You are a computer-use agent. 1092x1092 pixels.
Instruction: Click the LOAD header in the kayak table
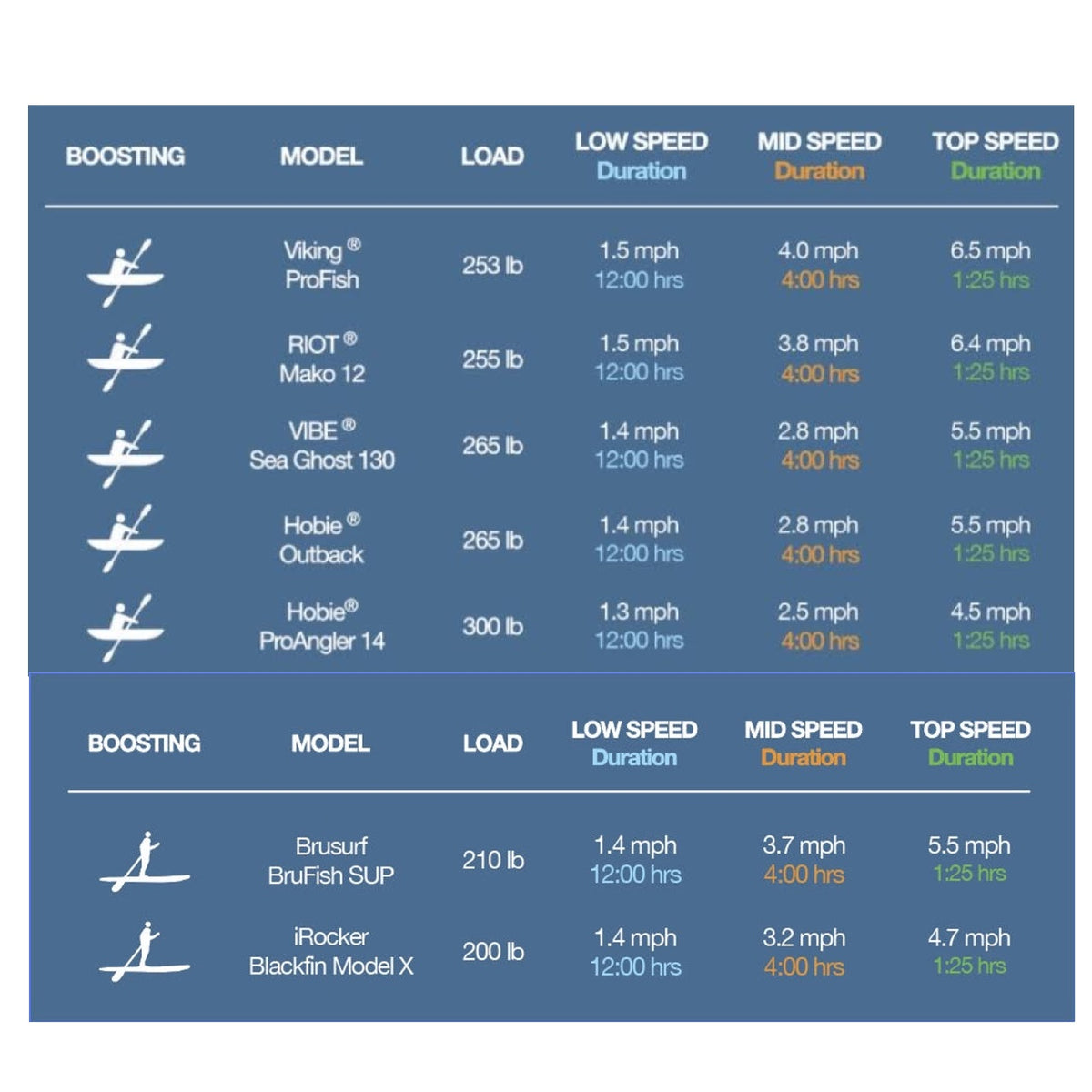[x=492, y=156]
